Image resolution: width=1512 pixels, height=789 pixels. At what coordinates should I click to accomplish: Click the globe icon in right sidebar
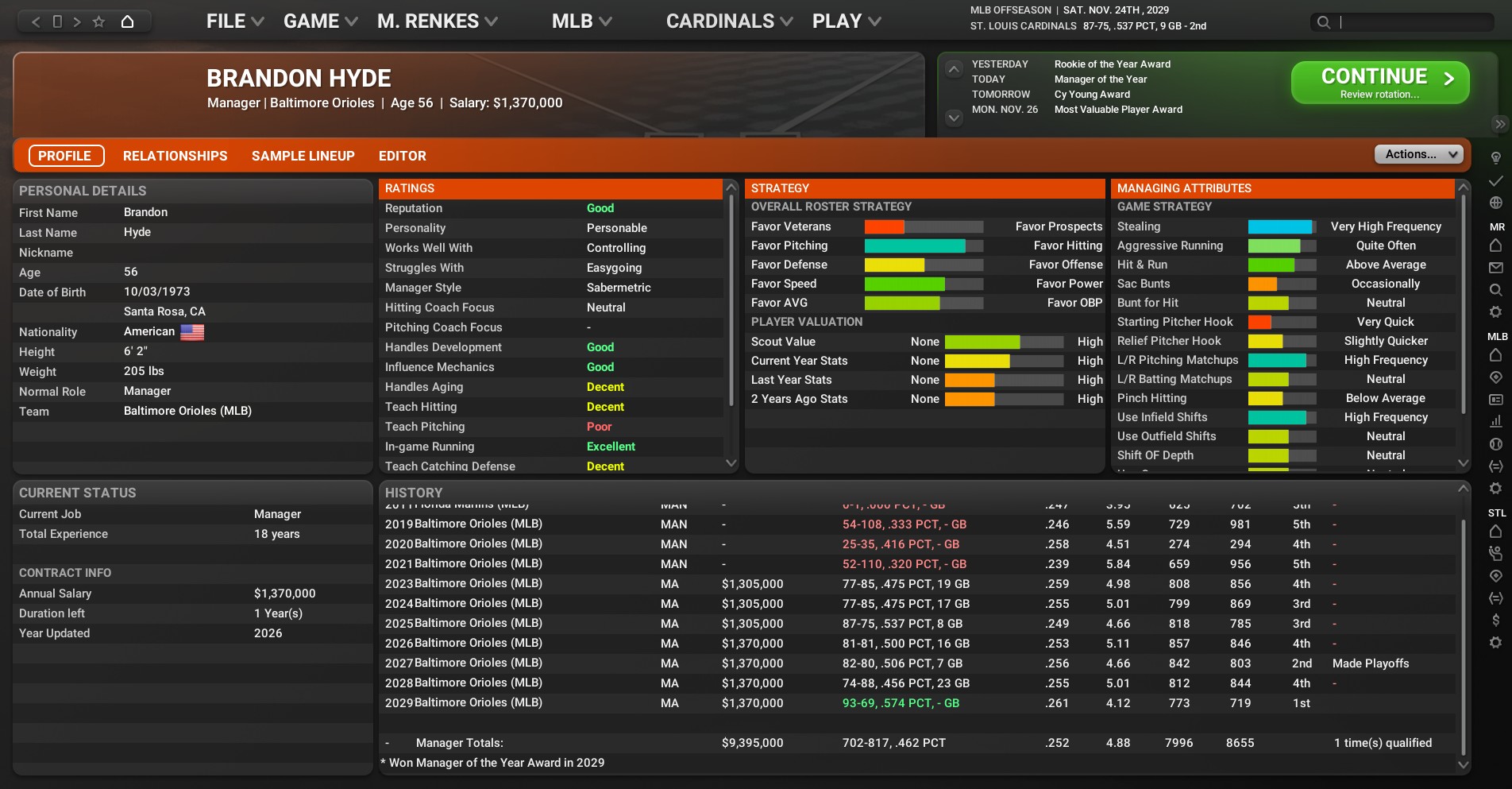[1495, 203]
